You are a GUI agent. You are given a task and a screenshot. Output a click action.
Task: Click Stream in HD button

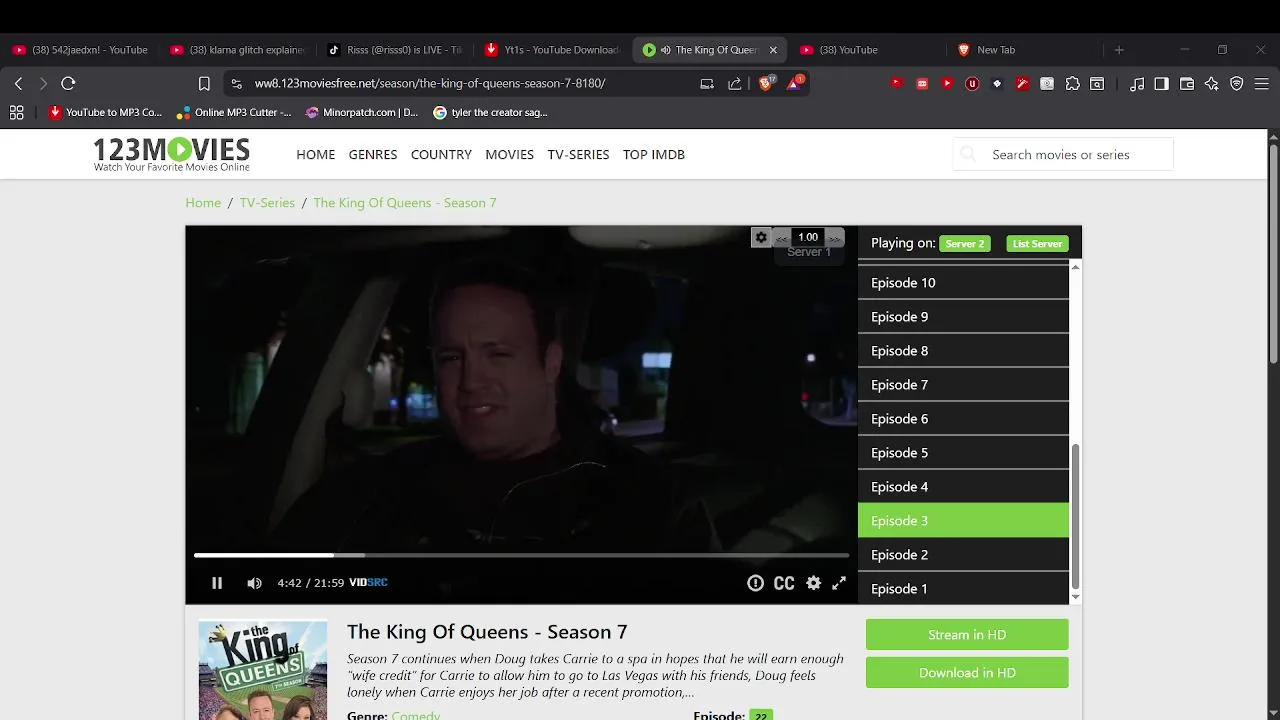967,635
